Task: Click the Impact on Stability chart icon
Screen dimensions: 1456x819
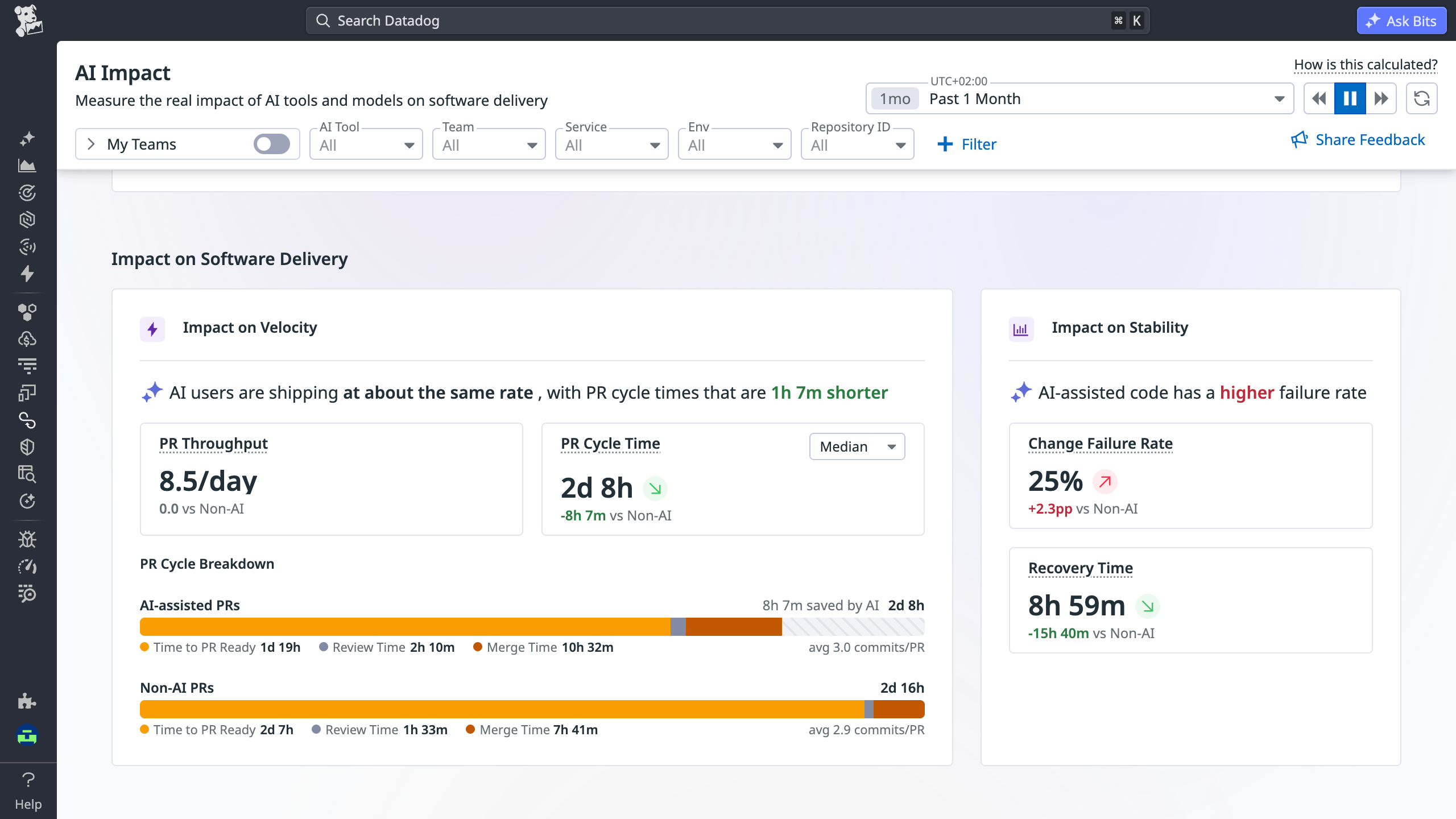Action: [x=1021, y=329]
